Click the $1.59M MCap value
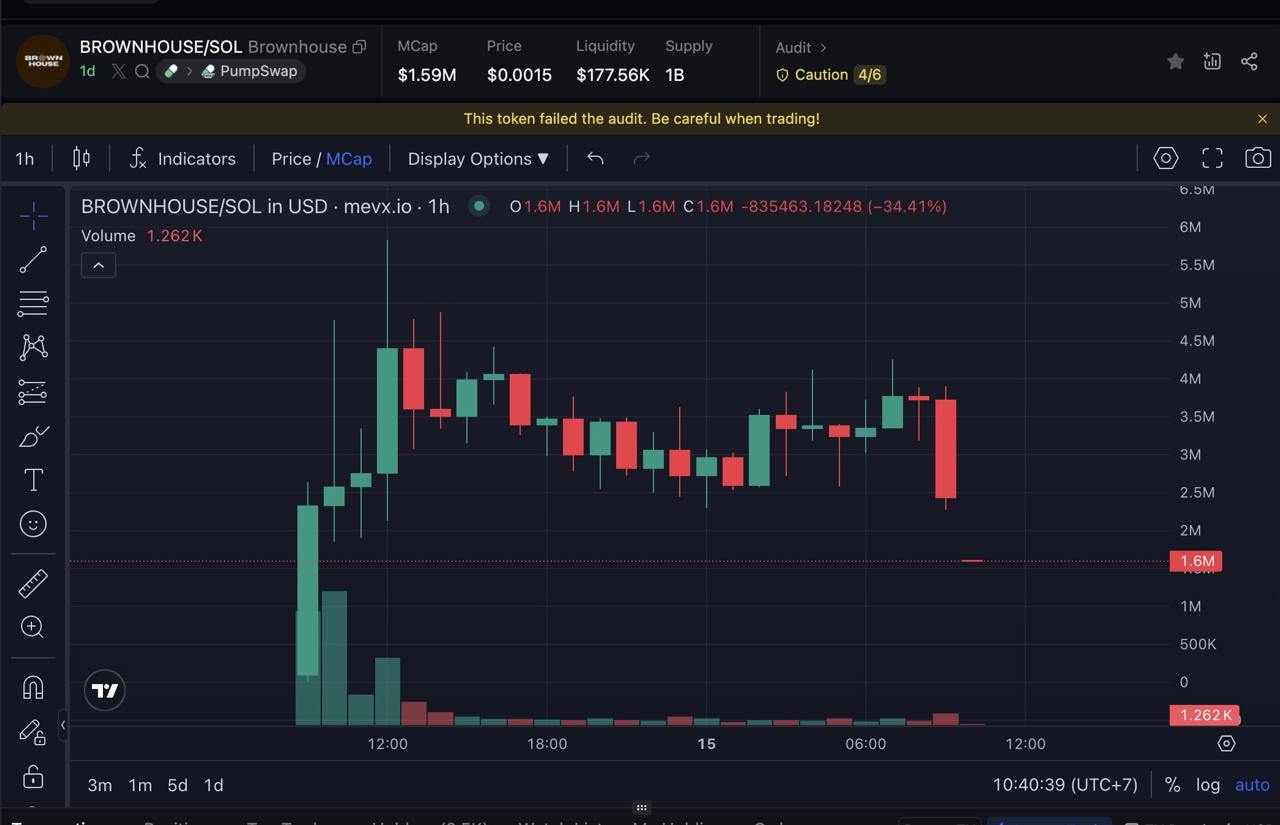Screen dimensions: 1280x825 click(x=427, y=75)
